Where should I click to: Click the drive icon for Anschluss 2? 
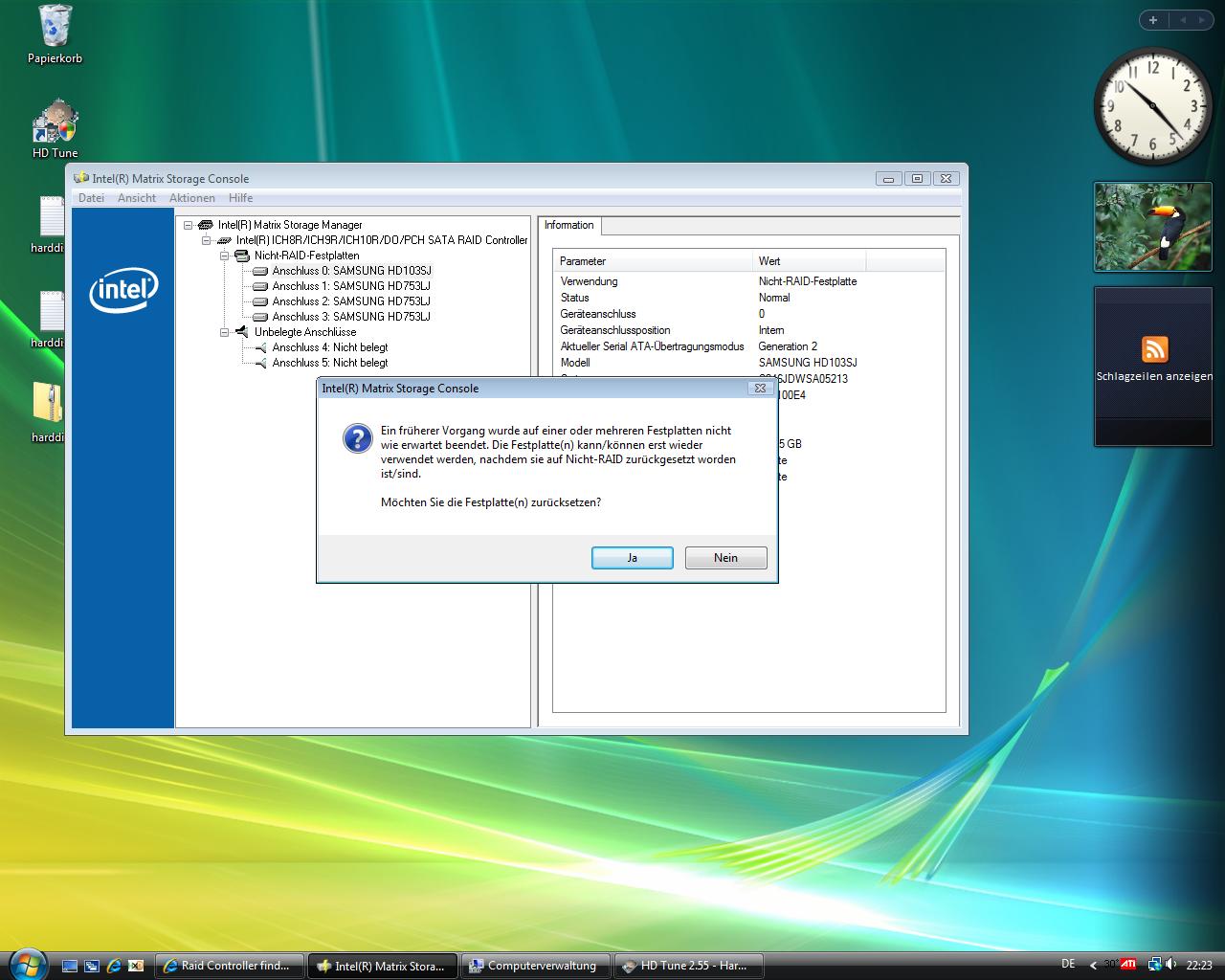tap(259, 301)
